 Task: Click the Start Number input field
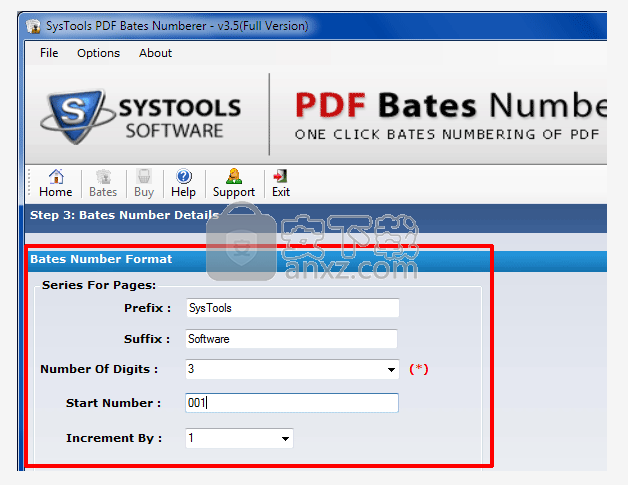(292, 402)
